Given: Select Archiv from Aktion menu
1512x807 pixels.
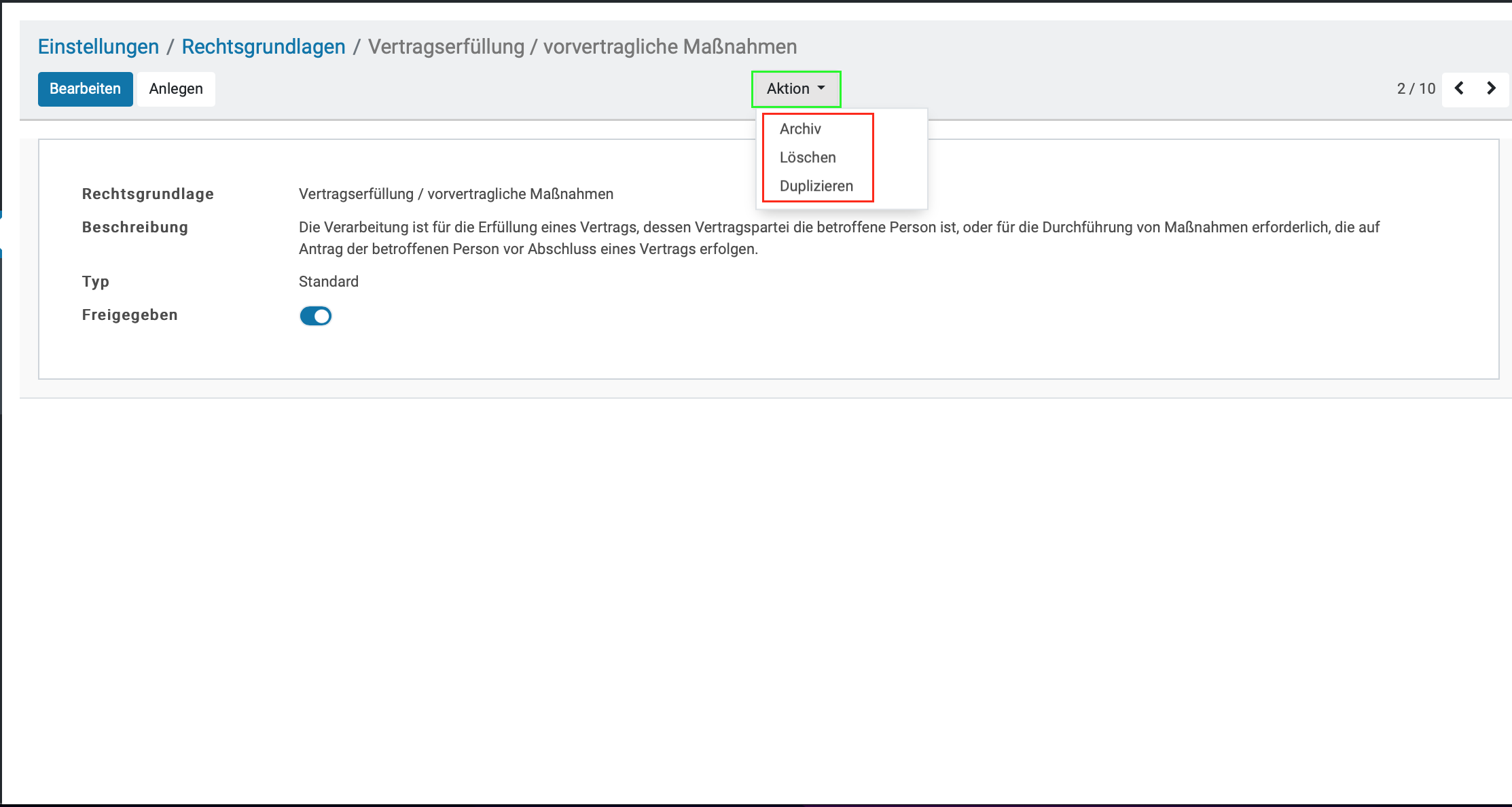Looking at the screenshot, I should (800, 129).
